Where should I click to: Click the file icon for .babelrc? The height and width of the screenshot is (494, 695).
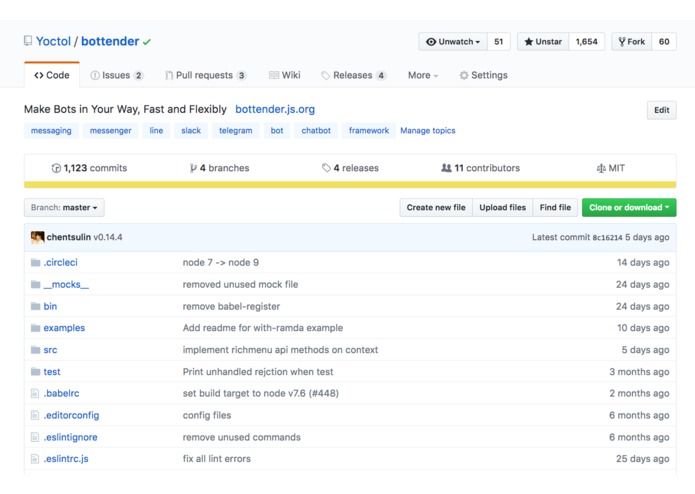click(35, 393)
